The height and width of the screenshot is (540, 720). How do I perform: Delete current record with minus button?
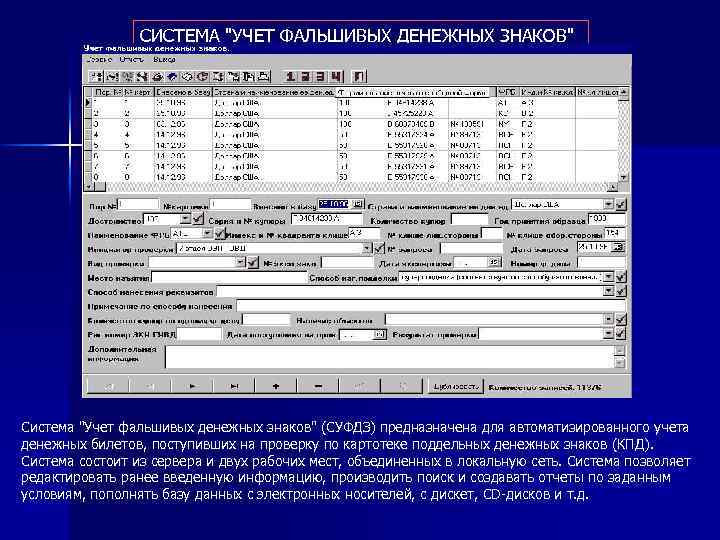pos(318,387)
